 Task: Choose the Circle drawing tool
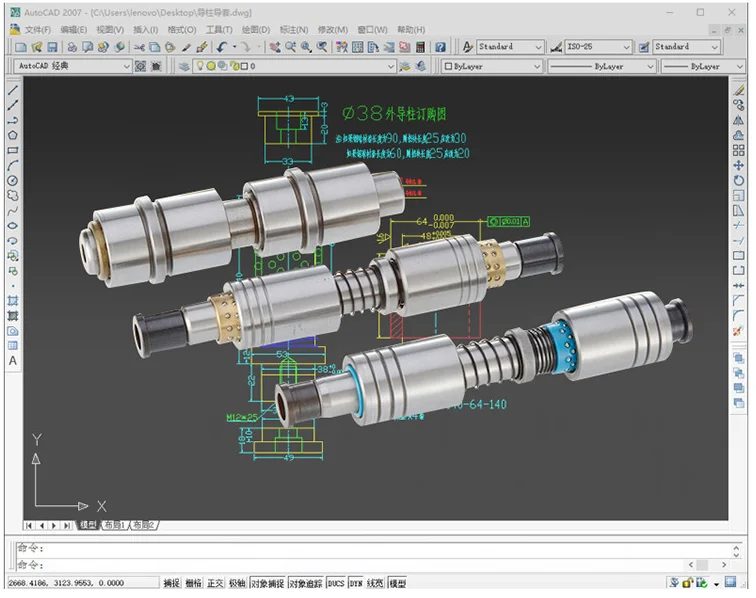coord(13,180)
